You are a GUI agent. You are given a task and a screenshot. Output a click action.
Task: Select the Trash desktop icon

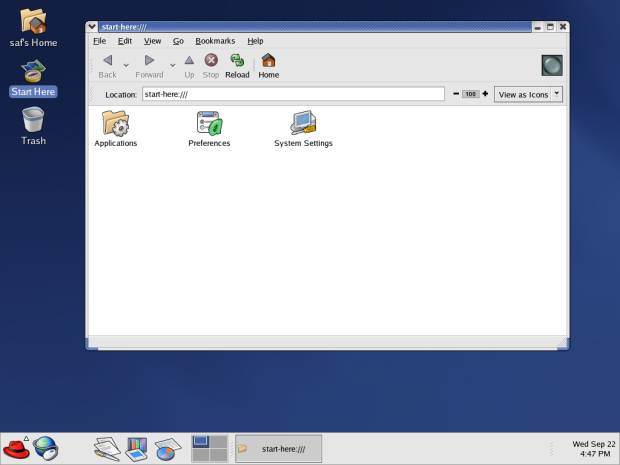pos(33,126)
